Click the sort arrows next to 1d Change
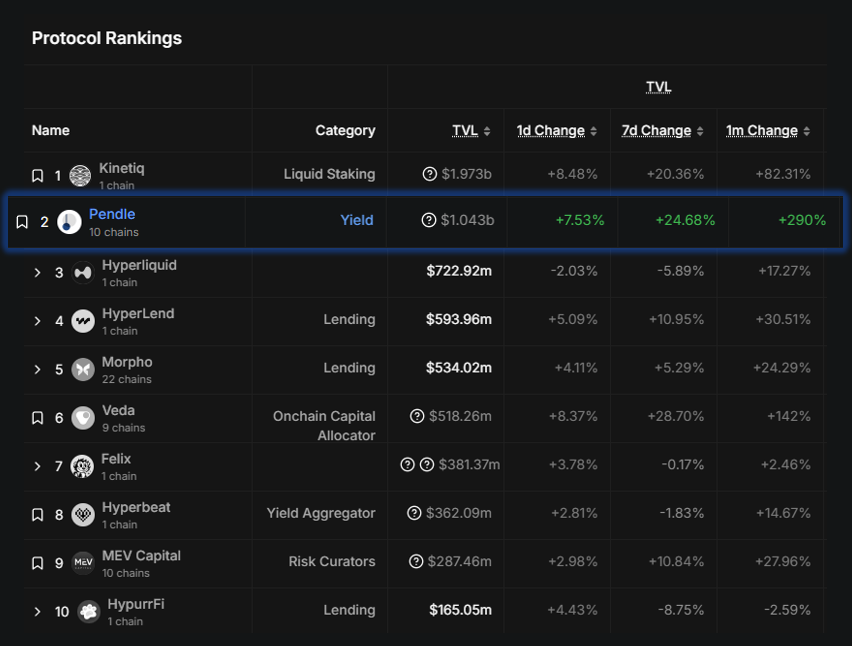Screen dimensions: 852x646 (593, 131)
